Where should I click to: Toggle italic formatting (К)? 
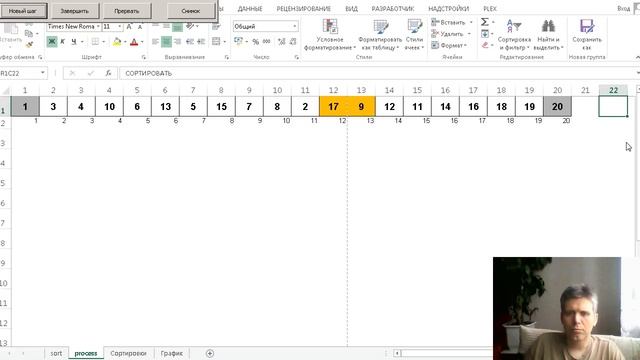pos(62,42)
